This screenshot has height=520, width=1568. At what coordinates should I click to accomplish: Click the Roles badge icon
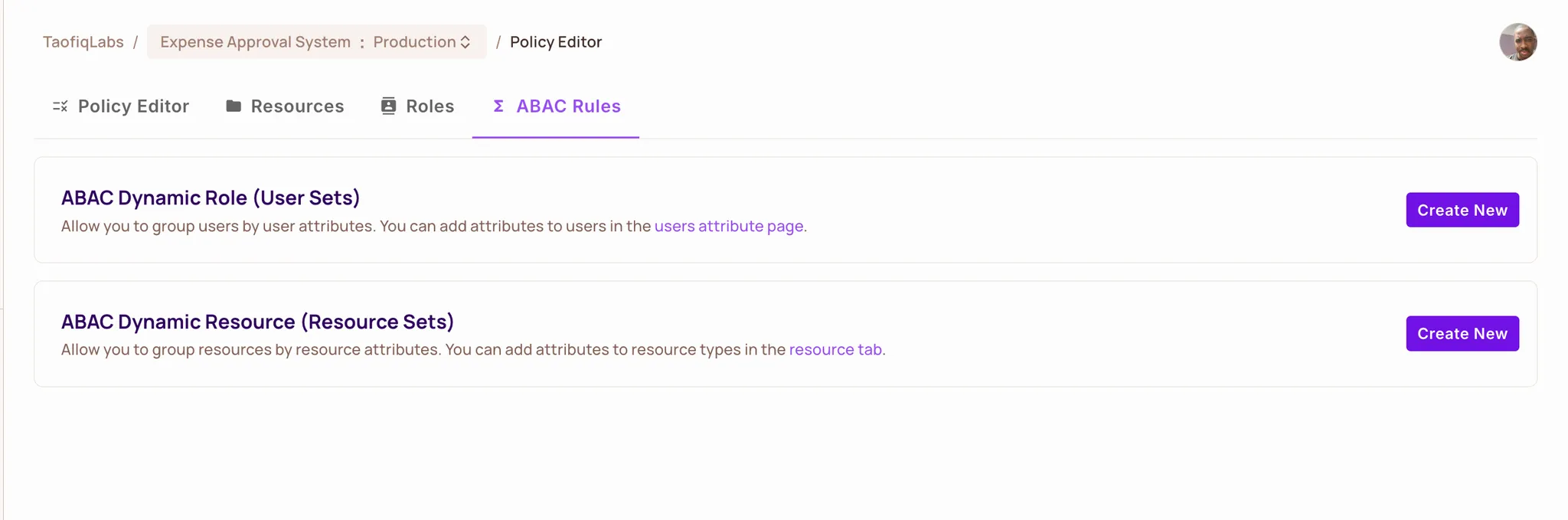tap(388, 106)
